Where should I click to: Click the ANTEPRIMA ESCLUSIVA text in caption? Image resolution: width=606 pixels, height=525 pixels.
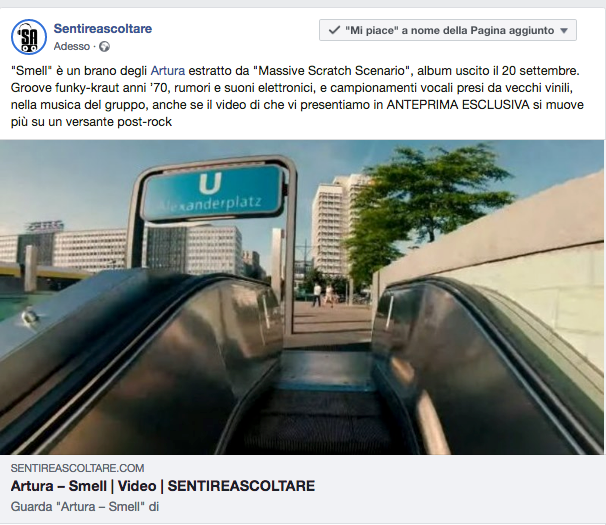(458, 105)
